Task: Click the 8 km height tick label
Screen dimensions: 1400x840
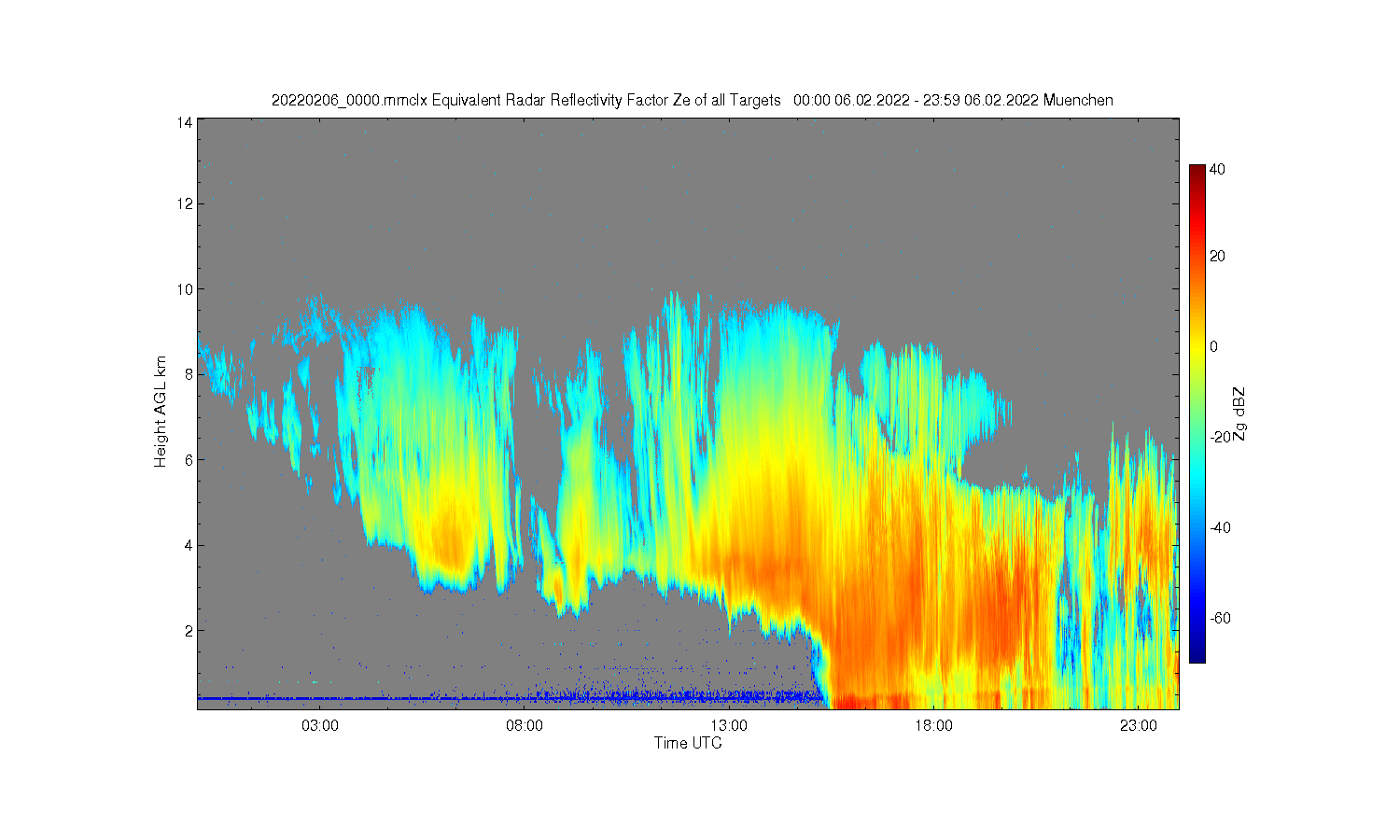Action: tap(189, 374)
